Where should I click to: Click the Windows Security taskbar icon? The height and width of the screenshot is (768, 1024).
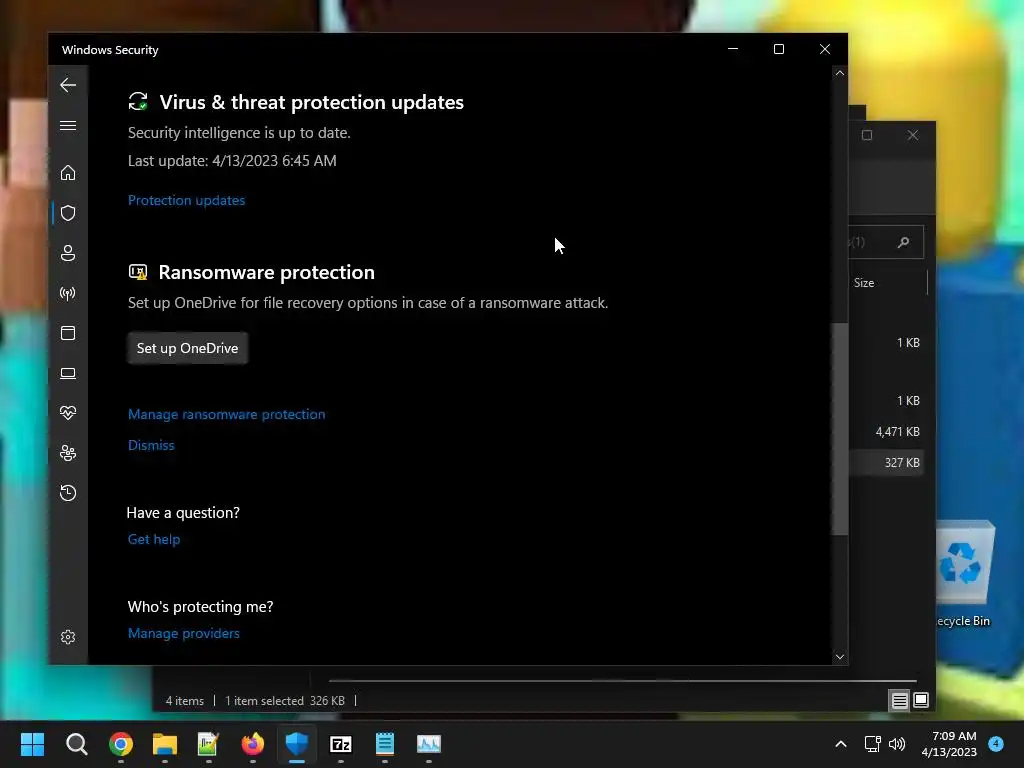point(296,744)
